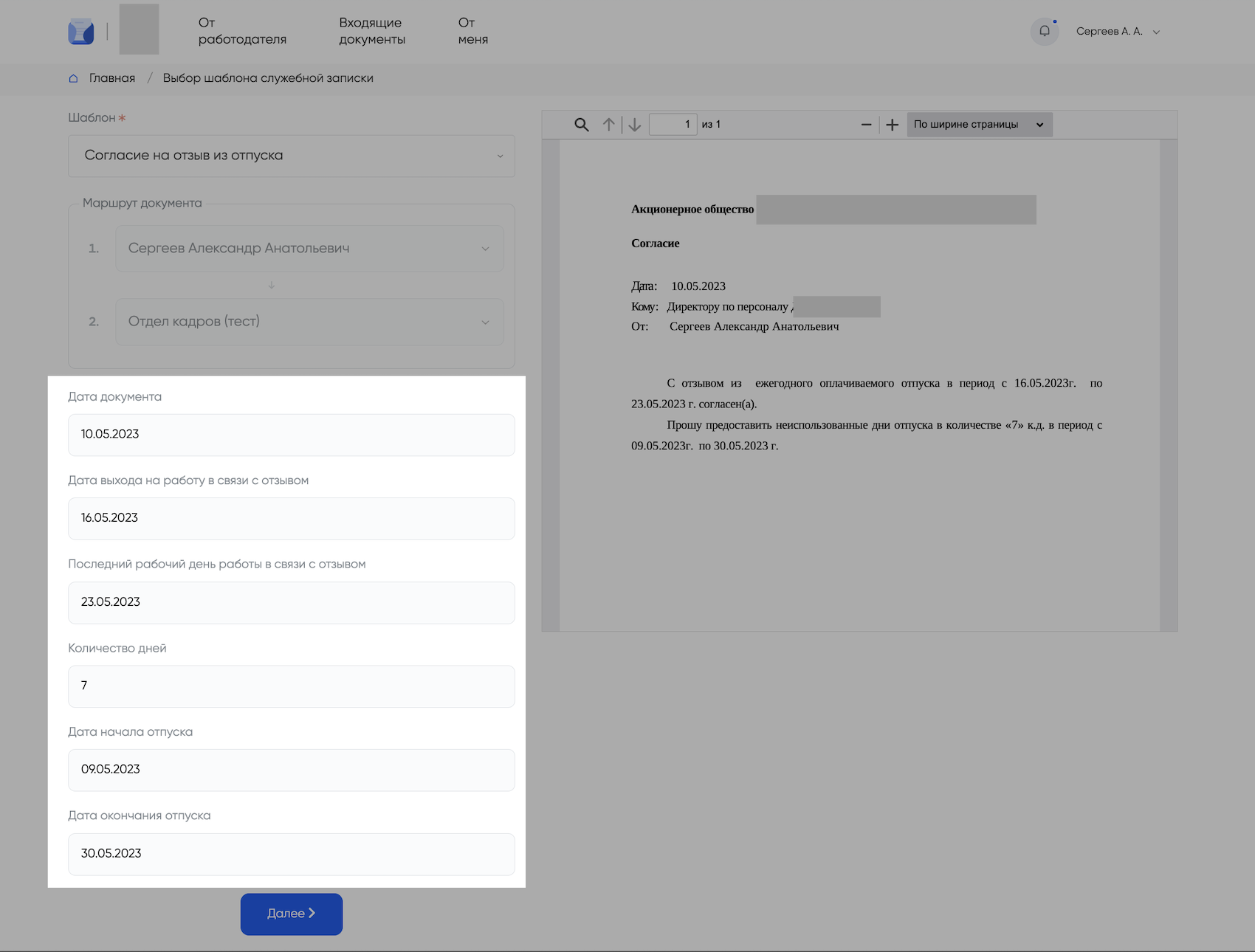Expand the Отдел кадров (тест) dropdown

[x=309, y=322]
